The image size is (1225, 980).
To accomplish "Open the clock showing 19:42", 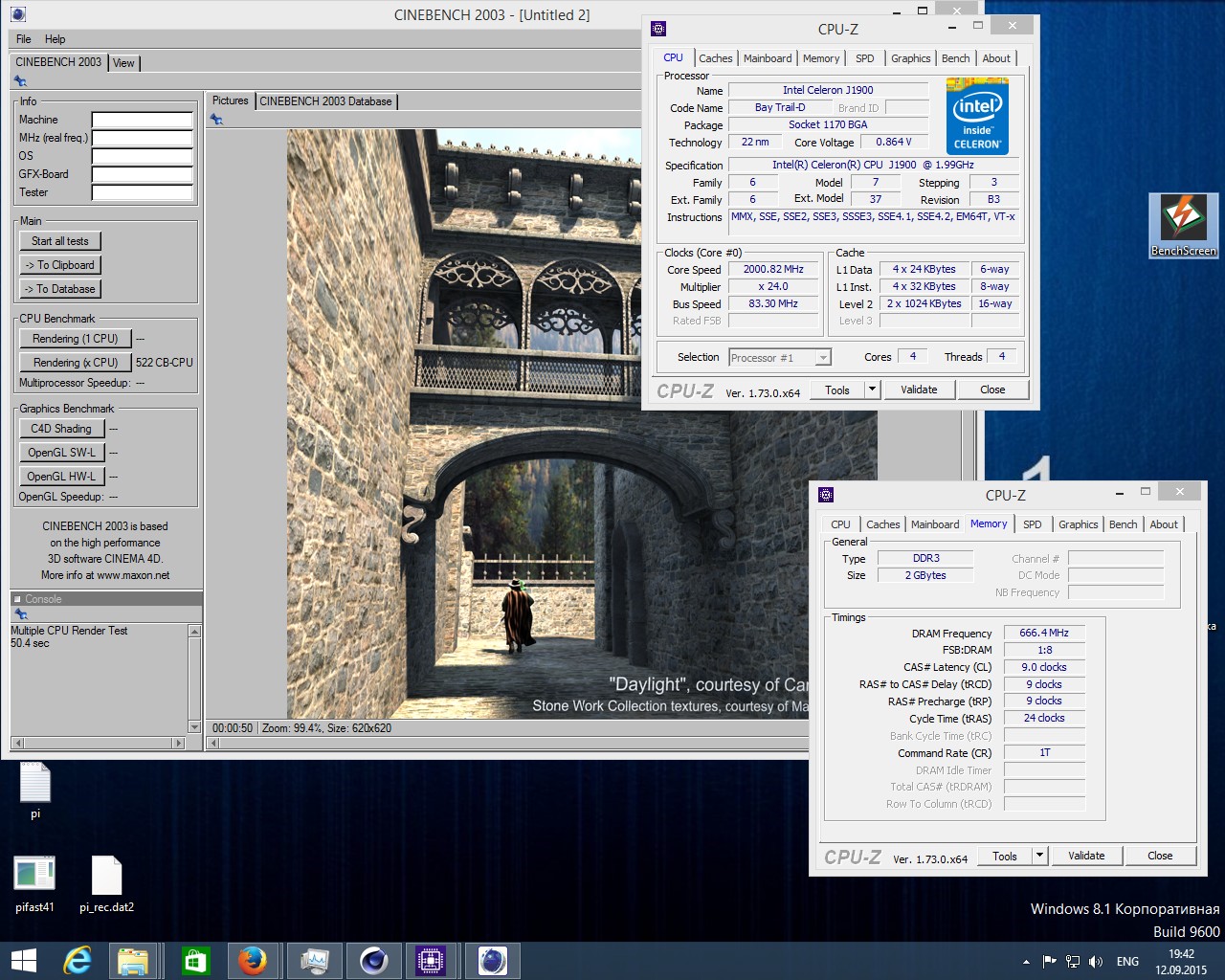I will click(x=1181, y=962).
